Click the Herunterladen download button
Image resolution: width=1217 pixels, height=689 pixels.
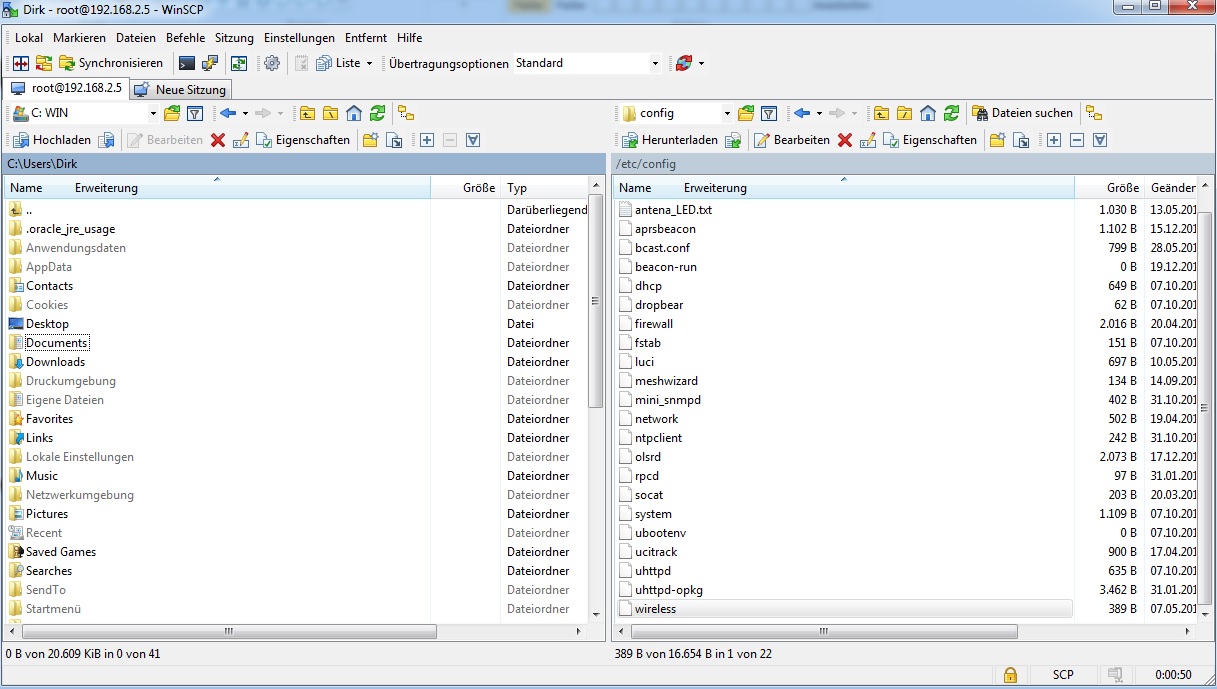point(669,140)
